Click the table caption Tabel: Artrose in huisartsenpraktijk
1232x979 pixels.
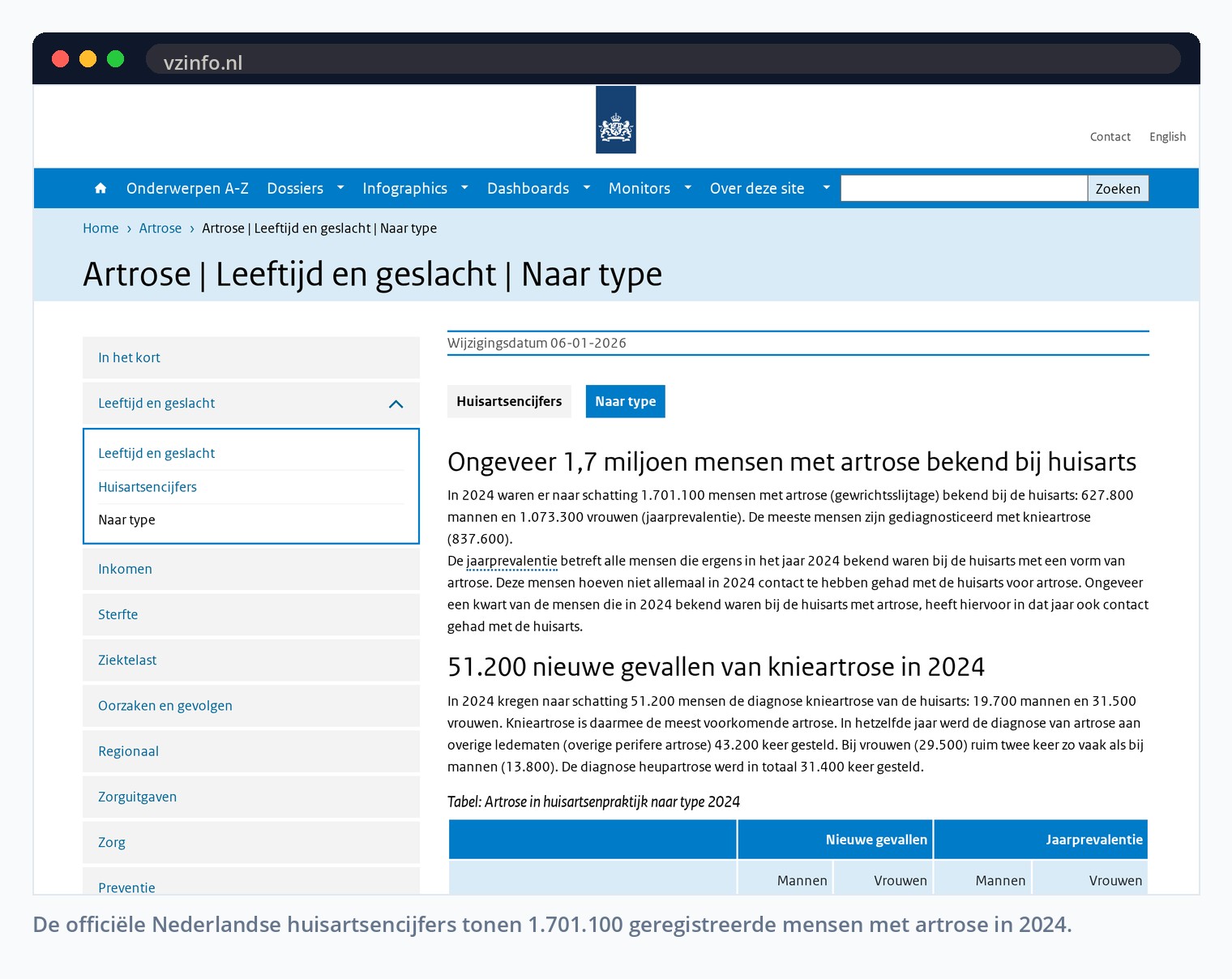tap(593, 802)
